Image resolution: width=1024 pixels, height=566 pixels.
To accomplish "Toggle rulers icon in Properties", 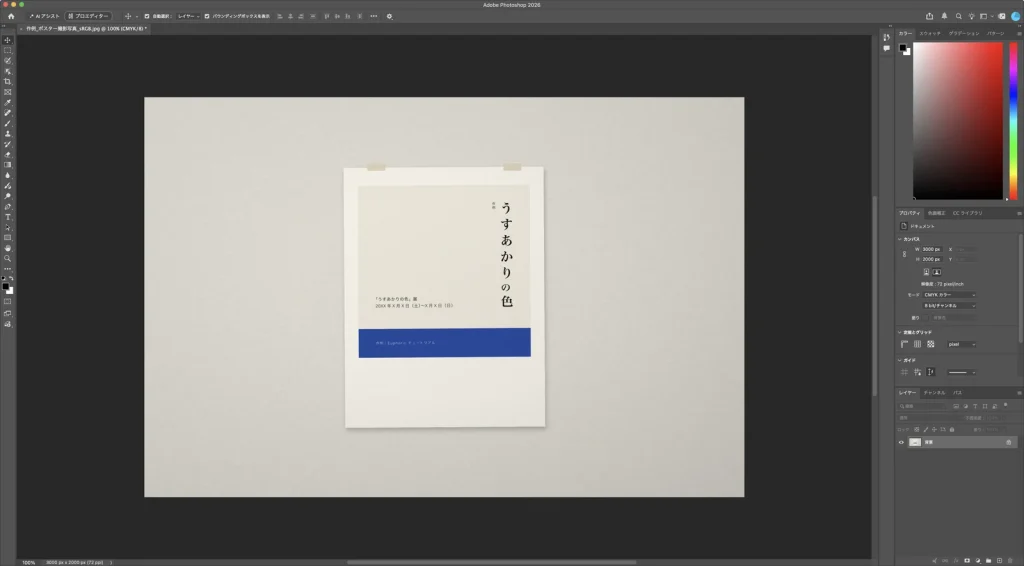I will click(904, 344).
